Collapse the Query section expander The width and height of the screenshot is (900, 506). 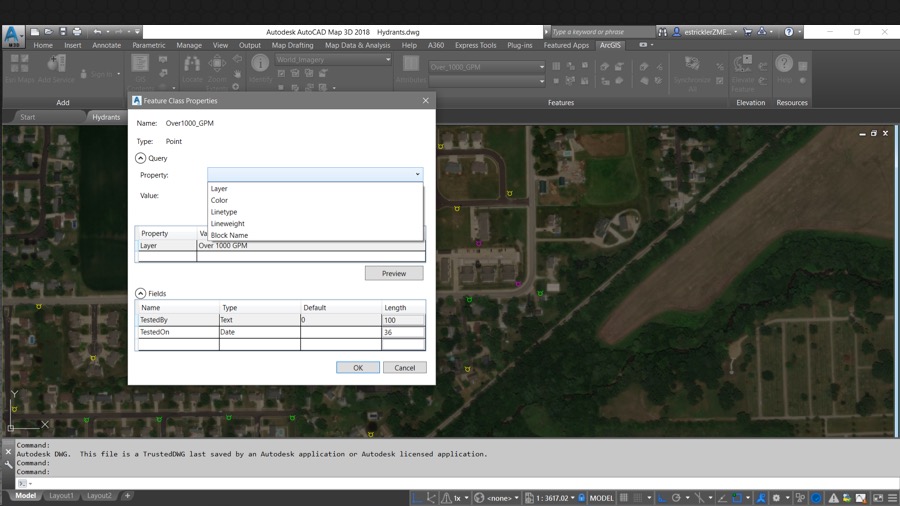(141, 158)
